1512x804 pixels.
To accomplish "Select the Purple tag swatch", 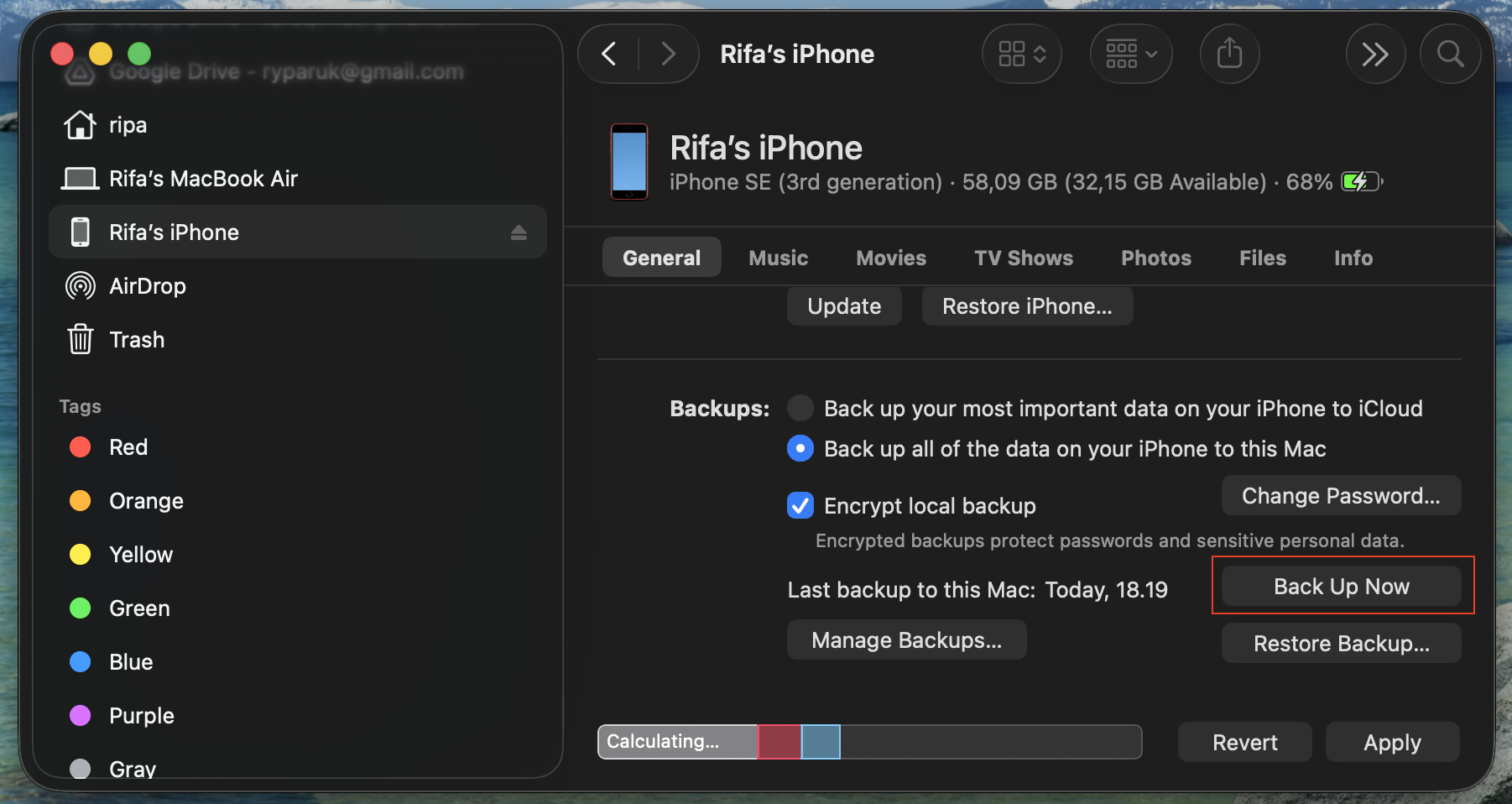I will click(80, 715).
